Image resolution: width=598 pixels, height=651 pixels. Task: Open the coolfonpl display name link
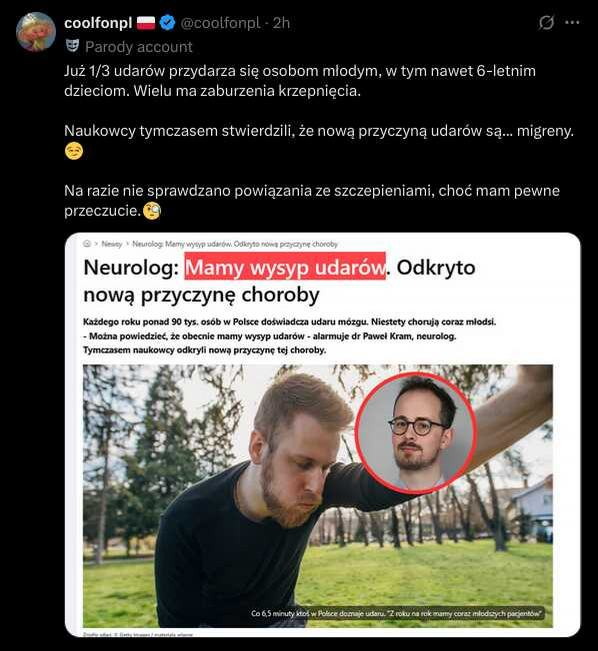coord(98,23)
